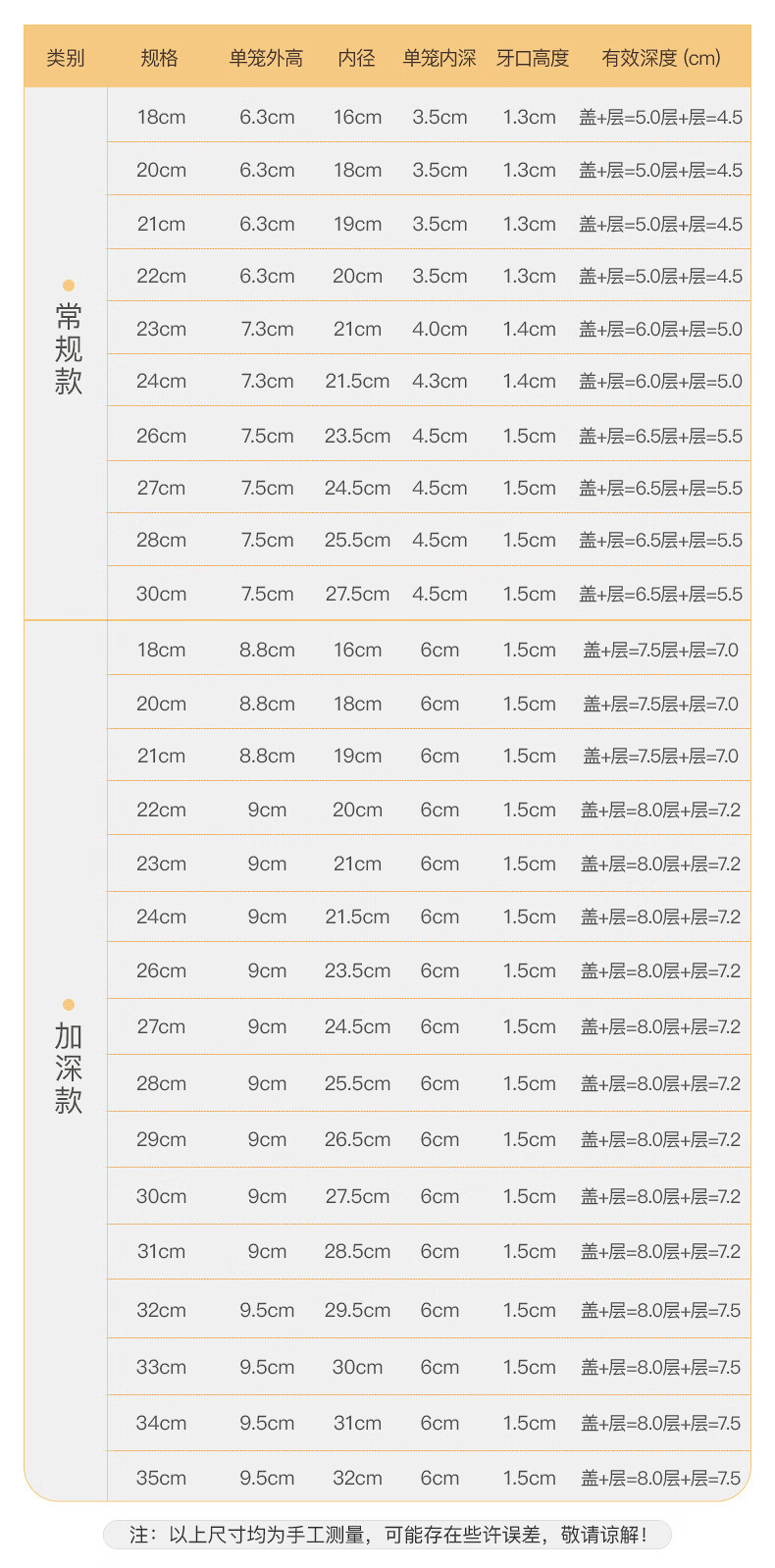Click the 牙口高度 column header
The height and width of the screenshot is (1568, 775).
[x=533, y=58]
